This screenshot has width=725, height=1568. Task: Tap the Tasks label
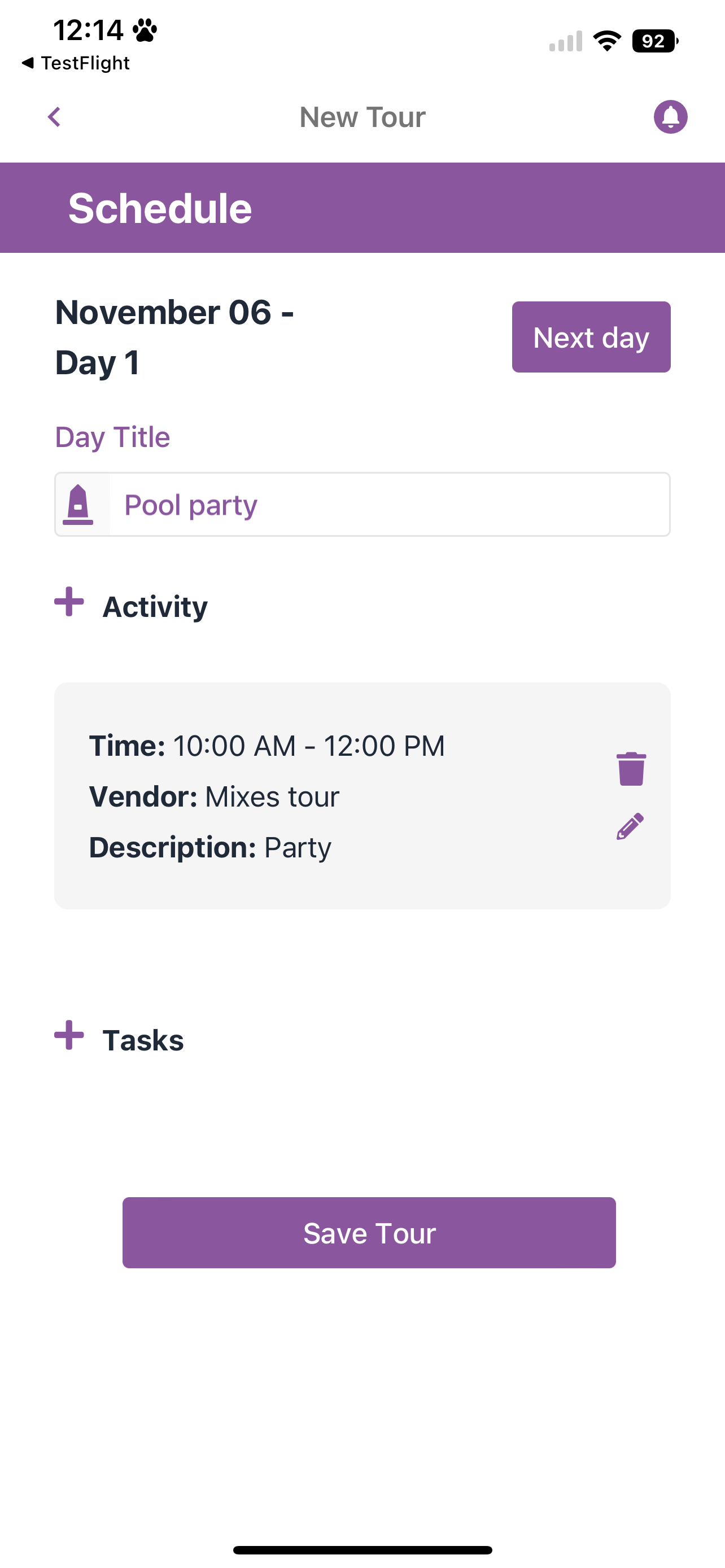coord(143,1040)
